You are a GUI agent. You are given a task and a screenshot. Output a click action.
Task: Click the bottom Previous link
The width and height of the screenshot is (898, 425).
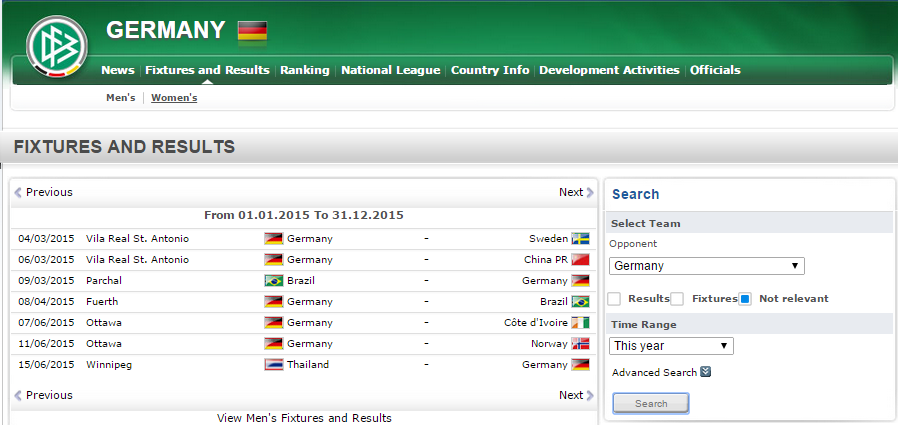click(49, 395)
